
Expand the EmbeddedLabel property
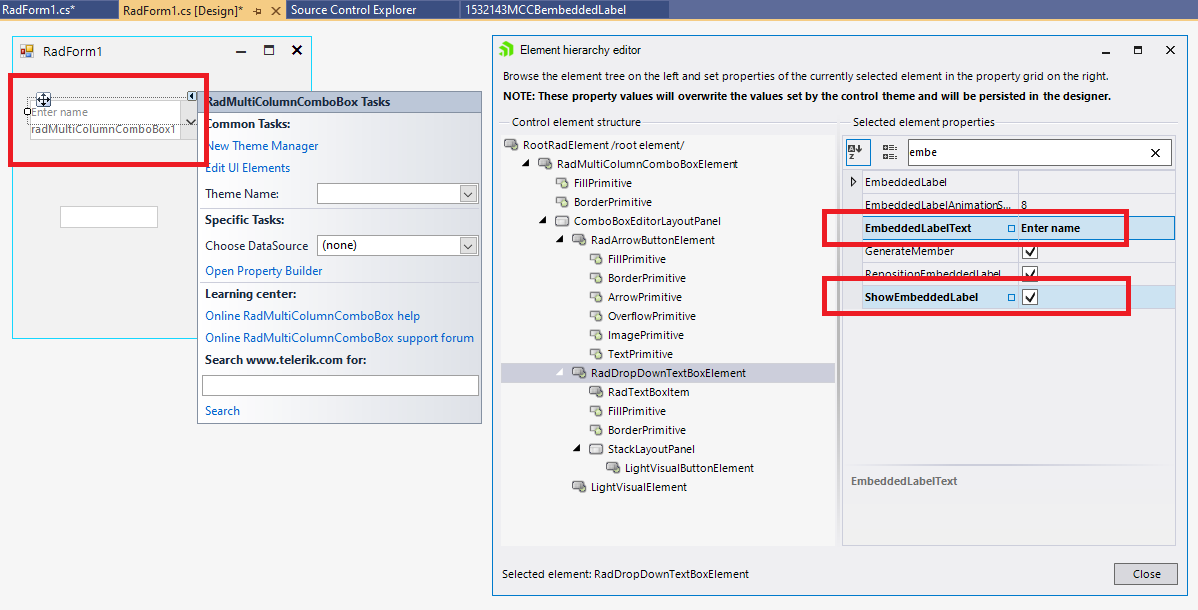click(x=853, y=182)
